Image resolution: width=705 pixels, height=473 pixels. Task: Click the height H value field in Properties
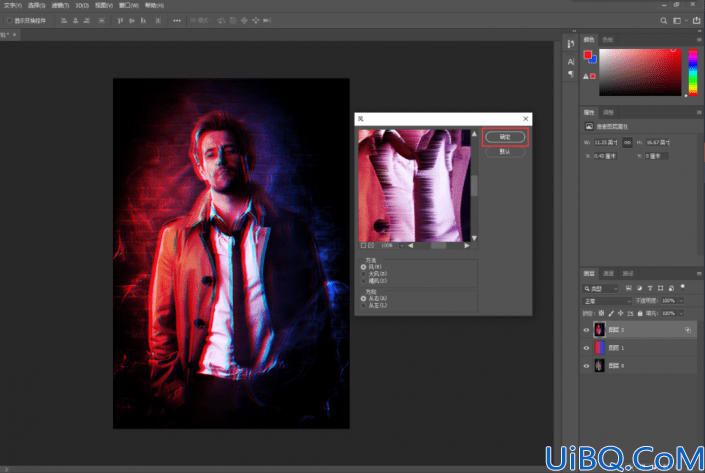coord(658,143)
